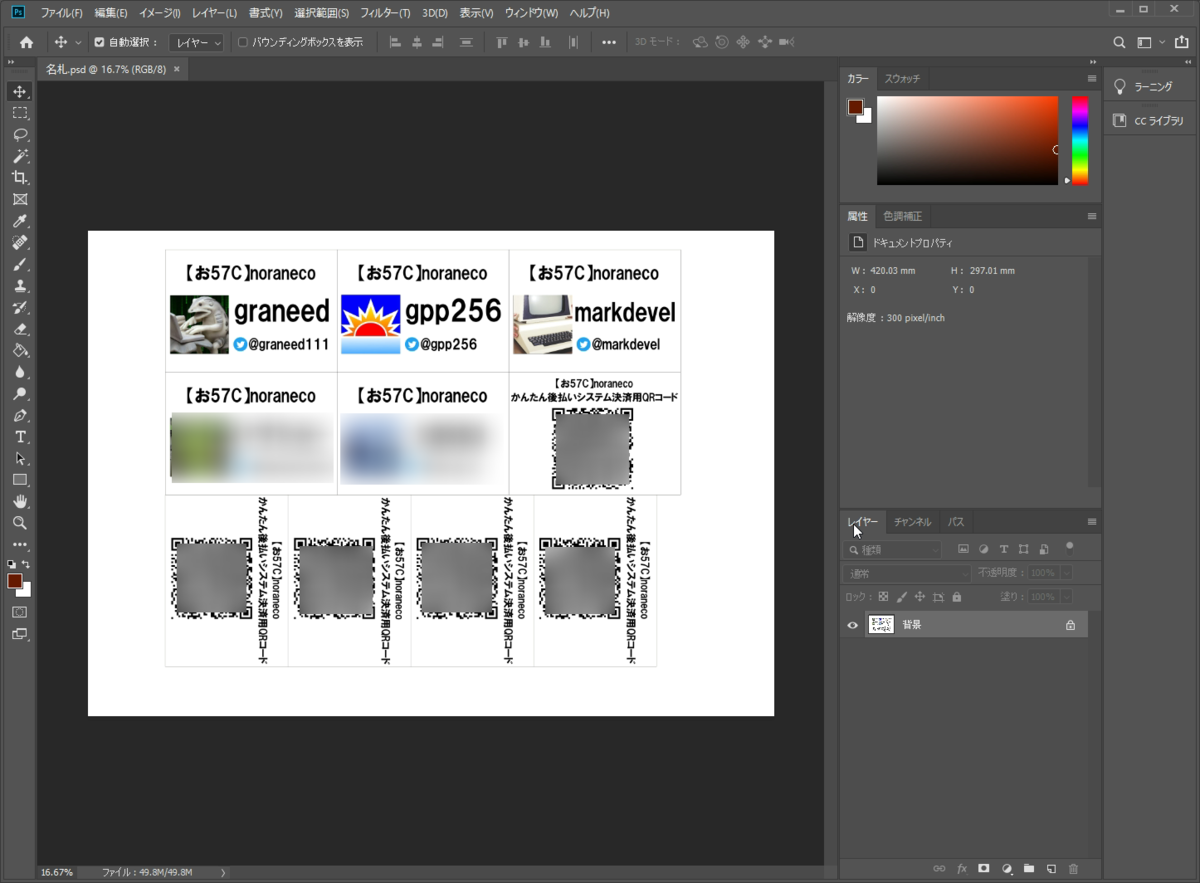Select the Path Selection tool
Screen dimensions: 1200x883
coord(20,459)
